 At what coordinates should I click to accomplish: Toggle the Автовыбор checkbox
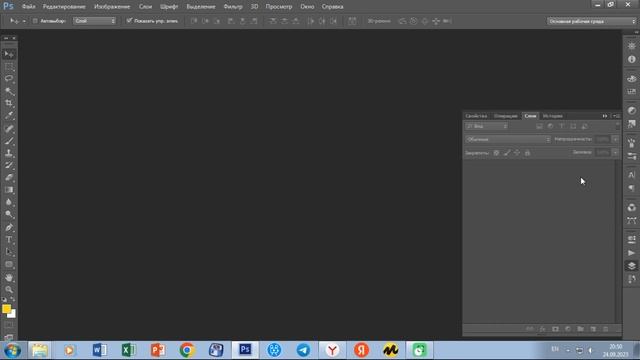click(35, 21)
